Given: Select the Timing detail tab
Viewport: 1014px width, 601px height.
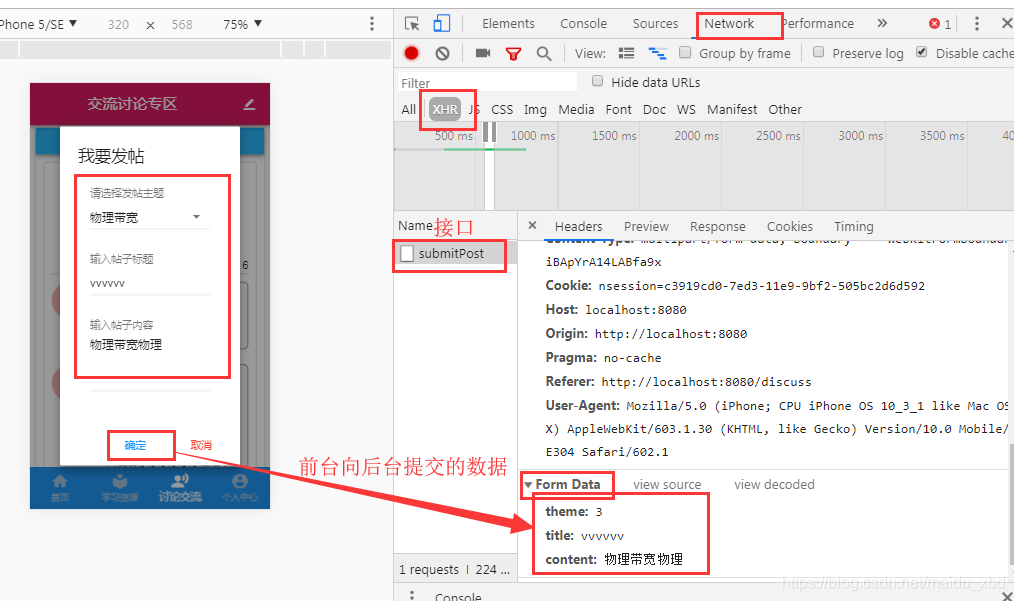Looking at the screenshot, I should (854, 226).
